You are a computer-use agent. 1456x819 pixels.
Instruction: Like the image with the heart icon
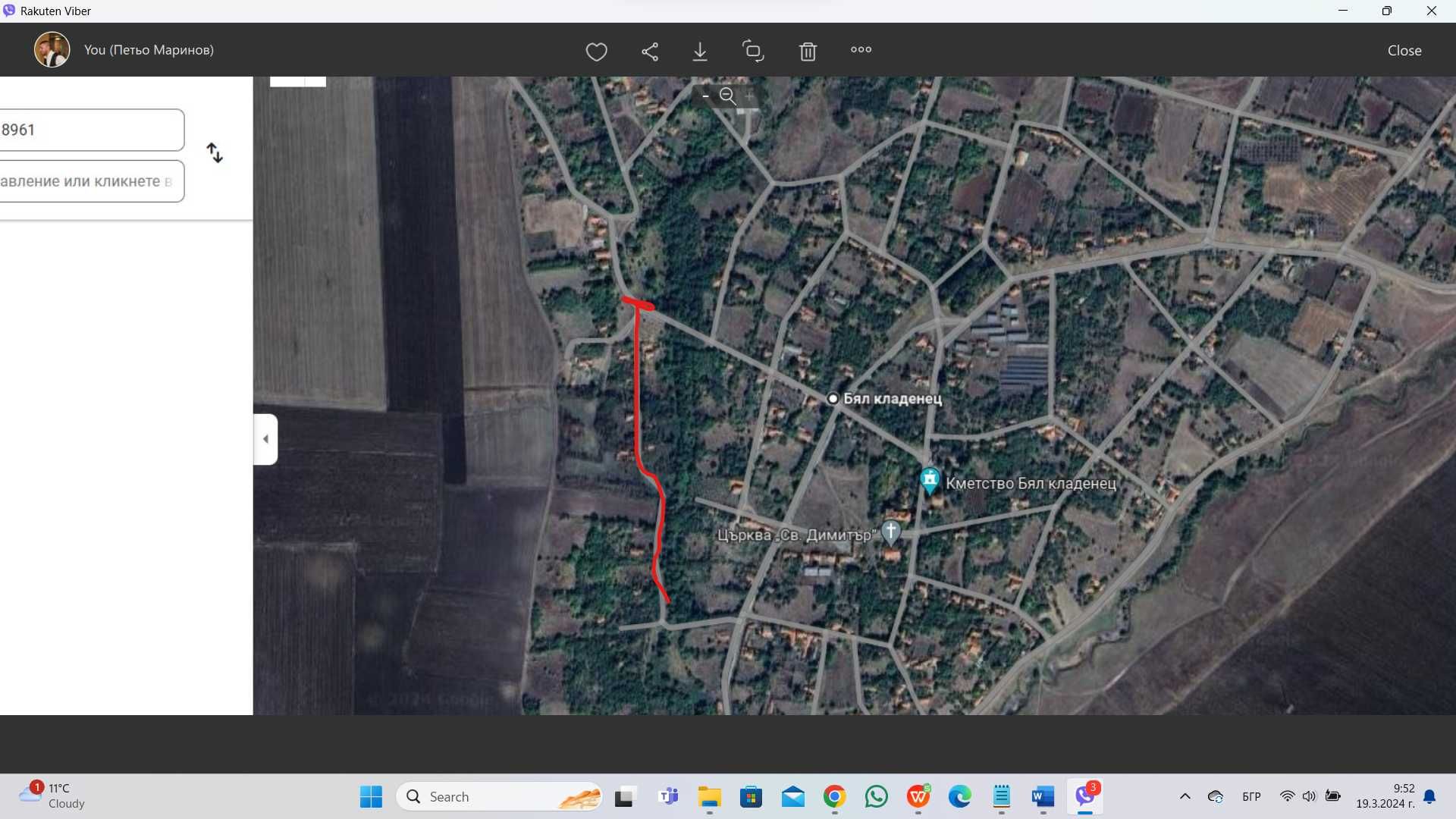tap(596, 51)
